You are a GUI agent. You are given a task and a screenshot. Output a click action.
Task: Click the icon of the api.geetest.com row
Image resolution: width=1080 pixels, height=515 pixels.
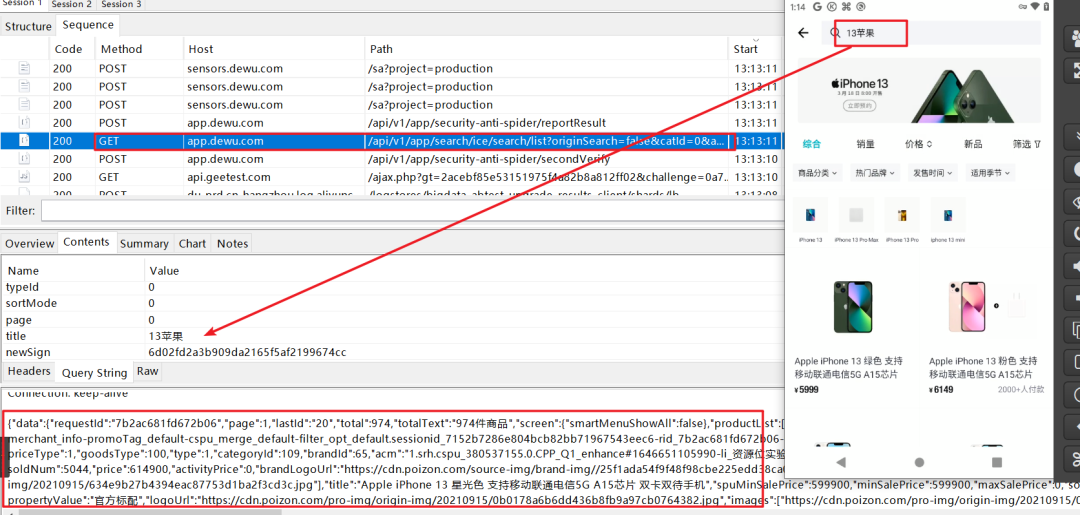click(x=24, y=177)
